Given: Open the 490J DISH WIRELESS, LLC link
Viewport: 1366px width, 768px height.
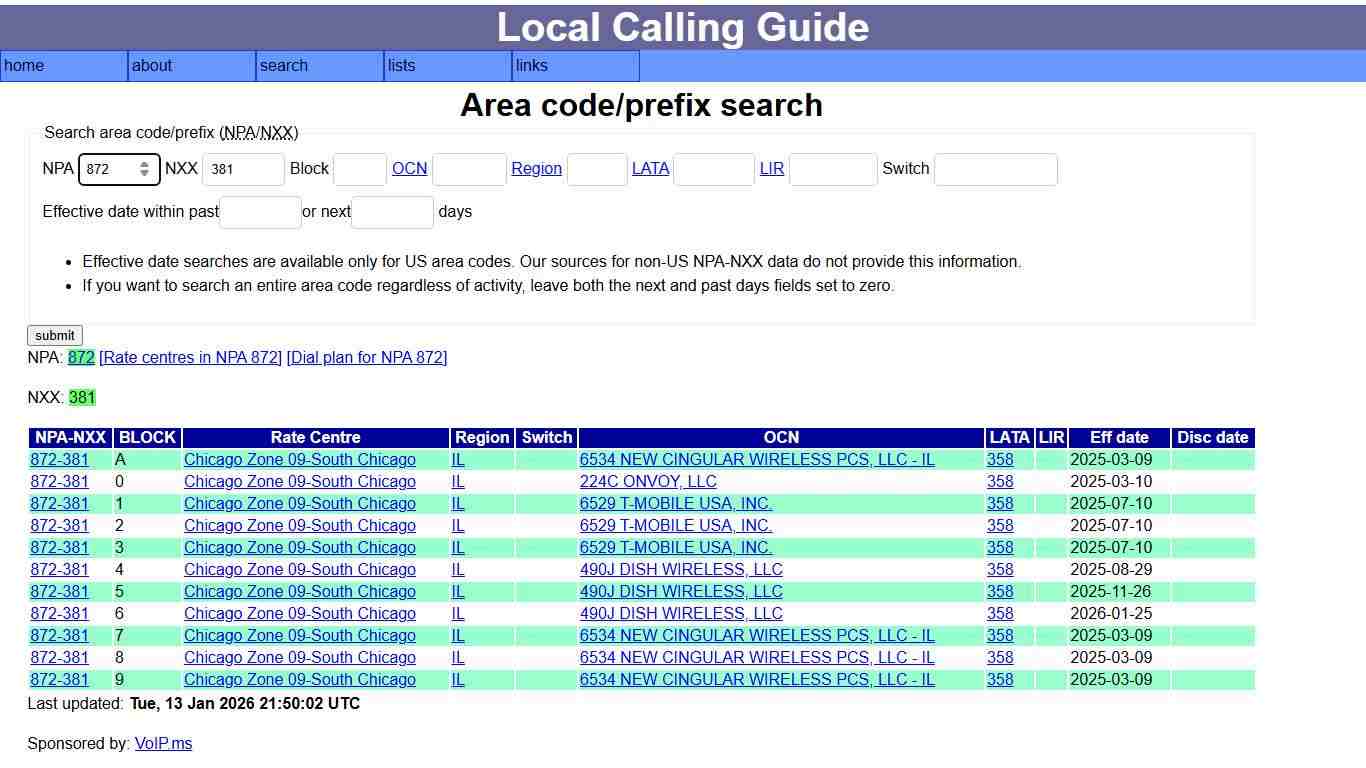Looking at the screenshot, I should 680,569.
